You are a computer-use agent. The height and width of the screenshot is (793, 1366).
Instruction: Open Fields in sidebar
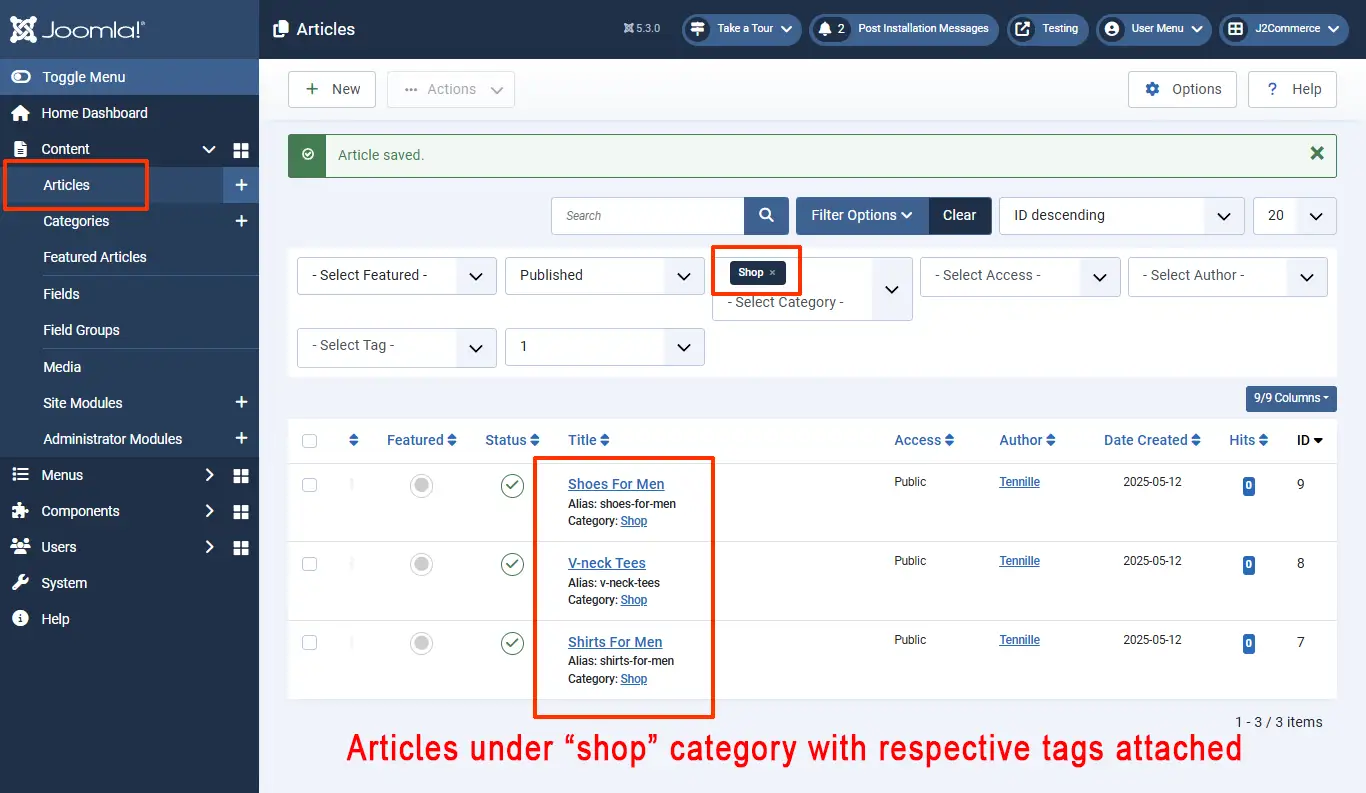[x=61, y=294]
